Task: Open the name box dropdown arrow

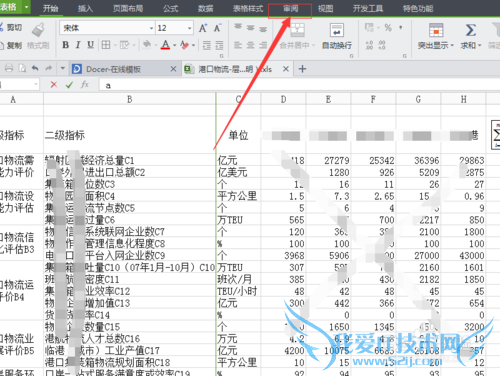Action: pos(36,85)
